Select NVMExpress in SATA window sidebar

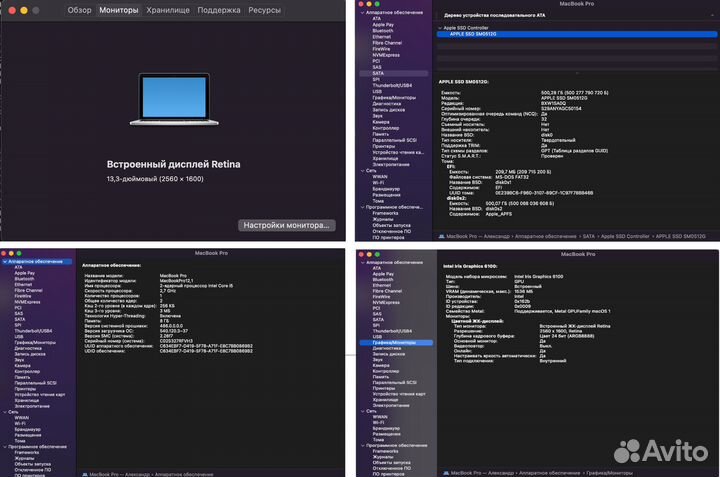386,55
